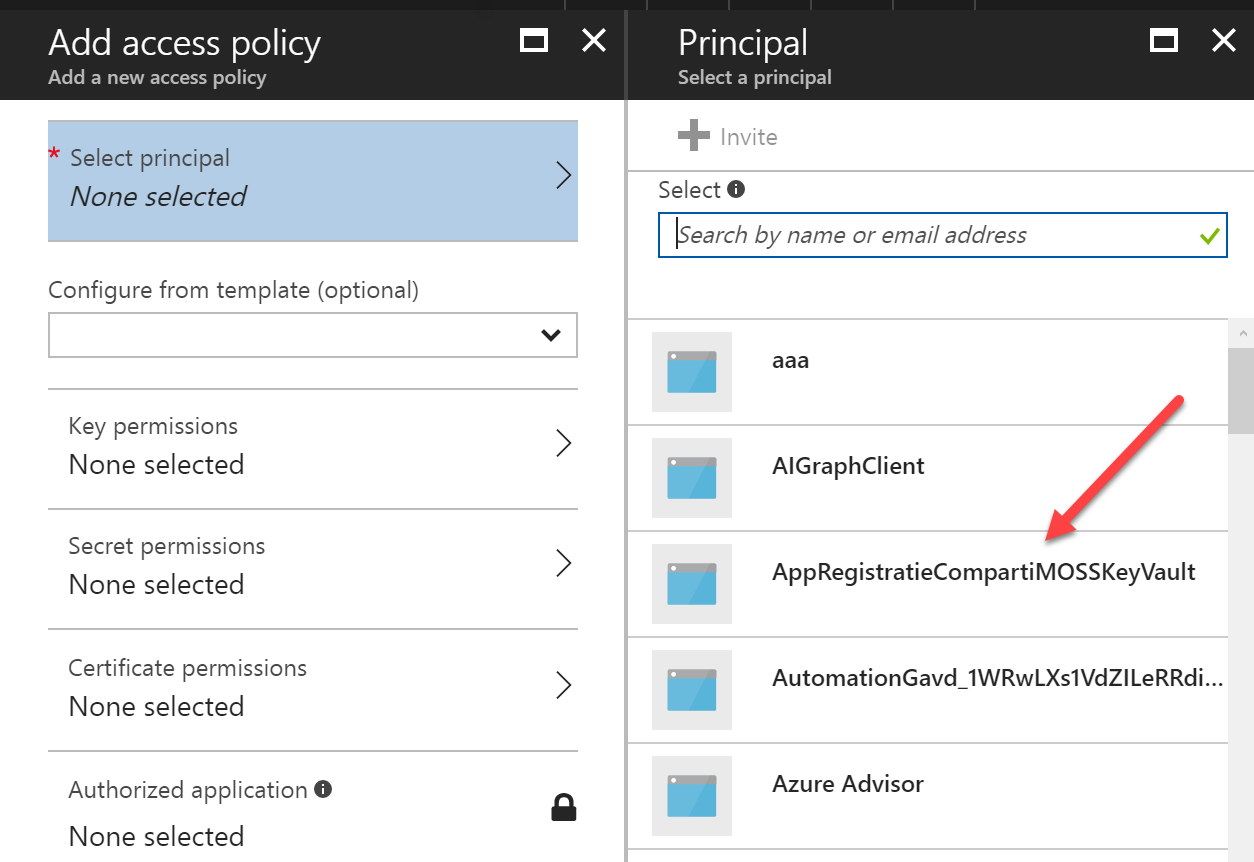
Task: Click the Azure Advisor application icon
Action: (691, 795)
